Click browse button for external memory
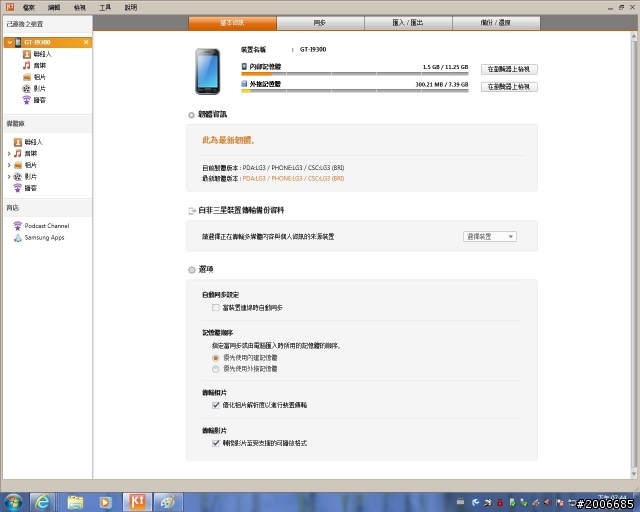The height and width of the screenshot is (512, 640). (x=509, y=87)
